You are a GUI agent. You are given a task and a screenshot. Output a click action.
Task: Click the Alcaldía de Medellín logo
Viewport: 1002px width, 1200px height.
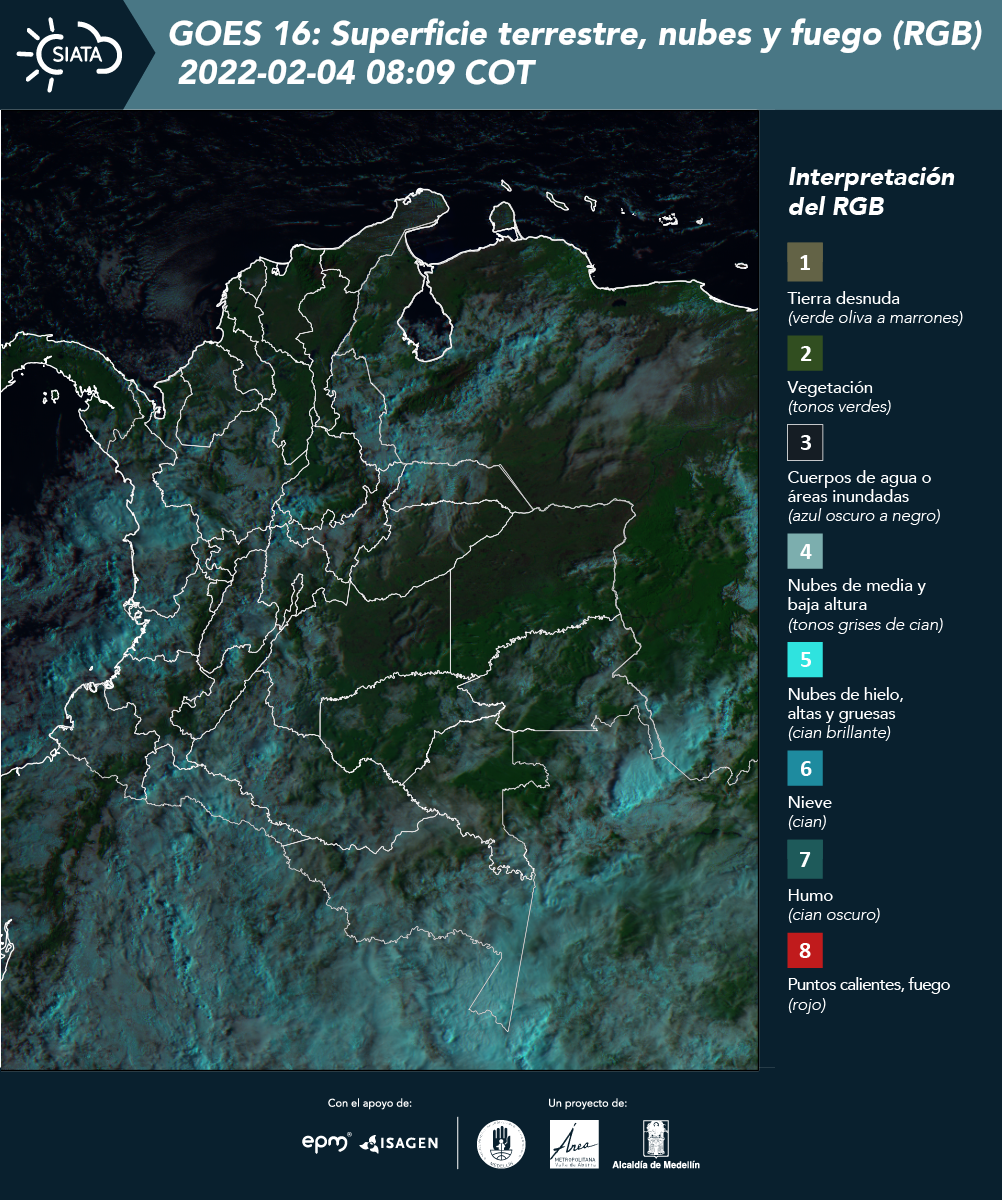[x=656, y=1144]
